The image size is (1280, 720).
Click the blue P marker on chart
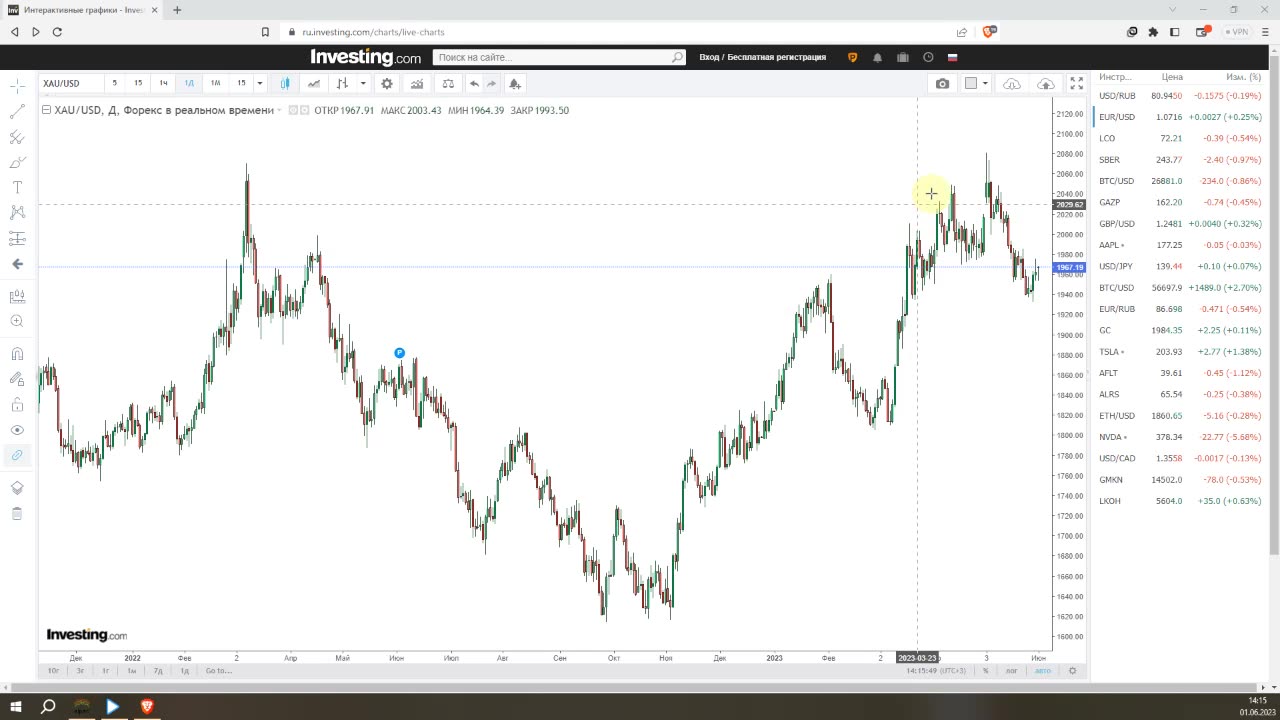[x=399, y=353]
